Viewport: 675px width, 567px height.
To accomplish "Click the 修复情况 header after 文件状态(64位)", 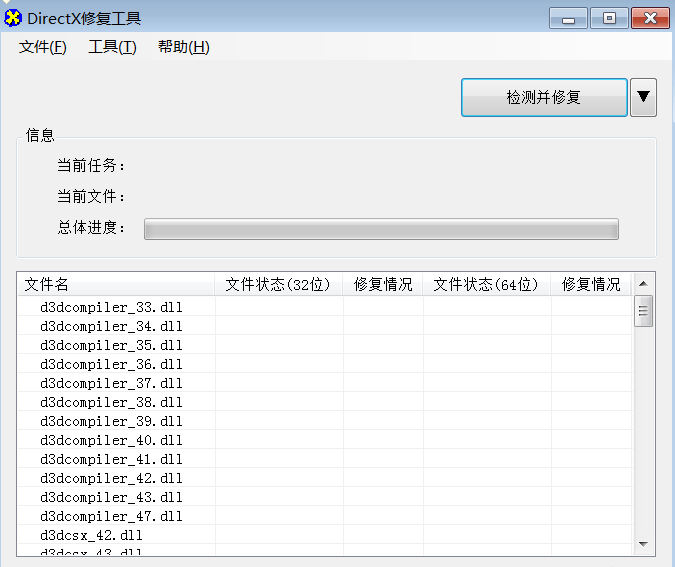I will pyautogui.click(x=591, y=284).
